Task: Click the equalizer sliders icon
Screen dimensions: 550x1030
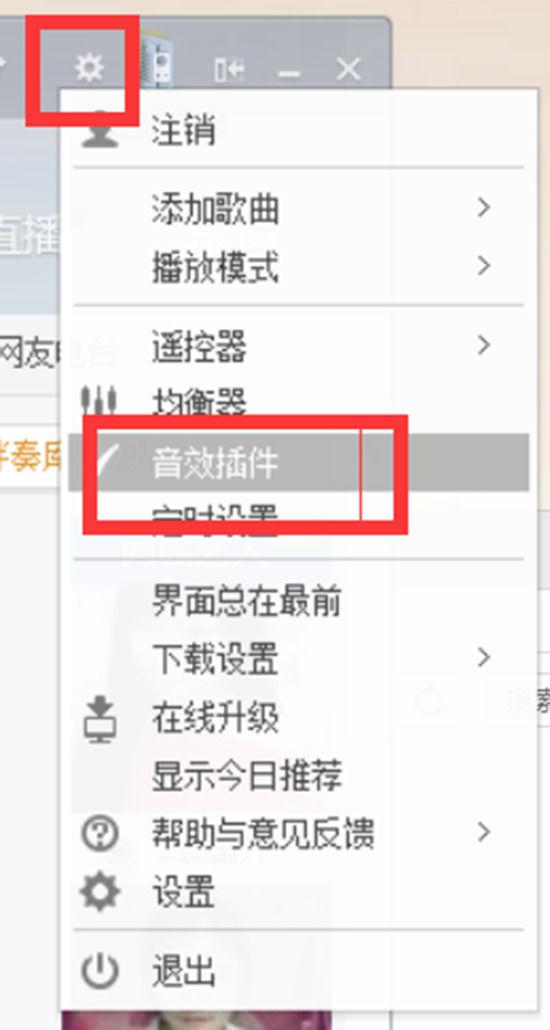Action: tap(99, 399)
